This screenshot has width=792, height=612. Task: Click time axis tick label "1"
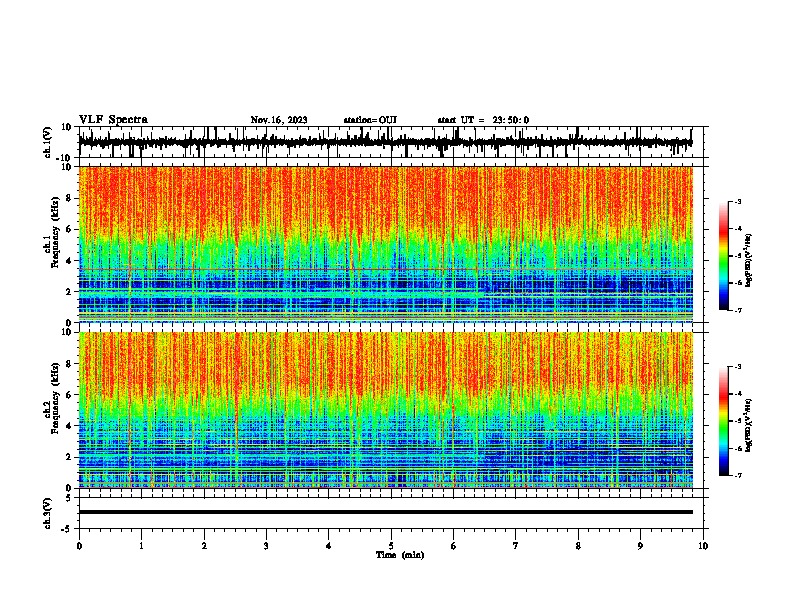coord(141,546)
